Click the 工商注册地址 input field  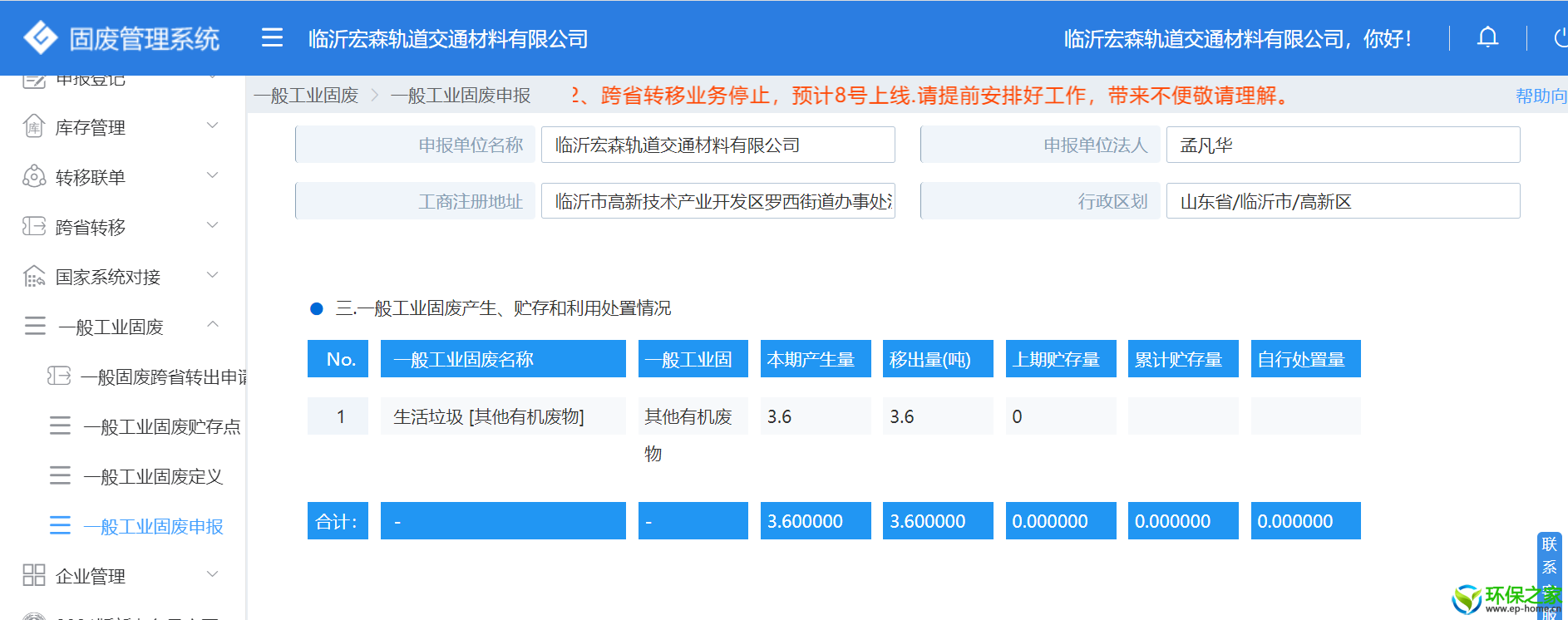(x=718, y=201)
